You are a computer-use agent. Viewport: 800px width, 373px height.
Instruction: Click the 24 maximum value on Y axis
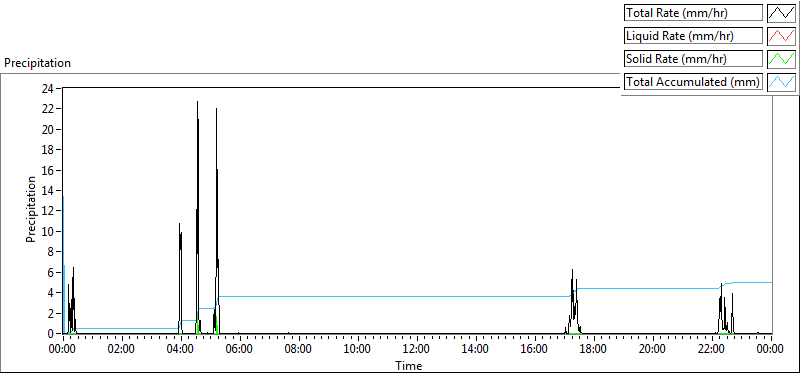pyautogui.click(x=49, y=88)
